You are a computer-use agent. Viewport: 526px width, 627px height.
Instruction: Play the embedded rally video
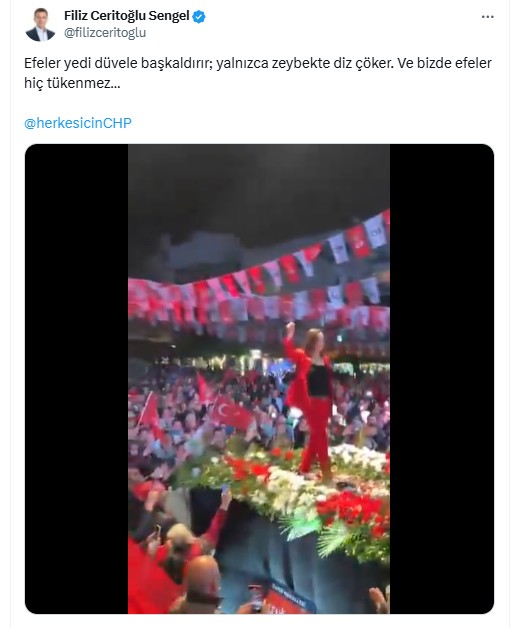[259, 379]
